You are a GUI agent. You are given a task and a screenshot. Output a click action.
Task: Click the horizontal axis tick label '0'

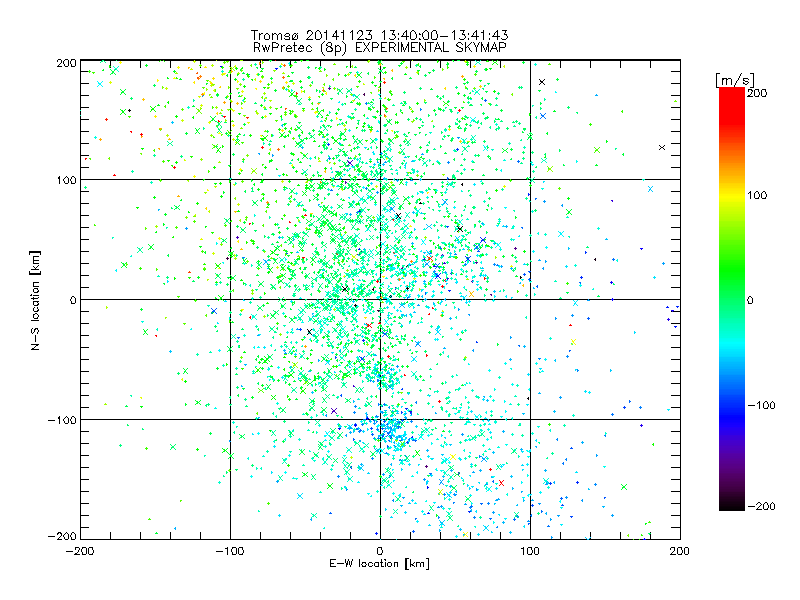click(380, 551)
